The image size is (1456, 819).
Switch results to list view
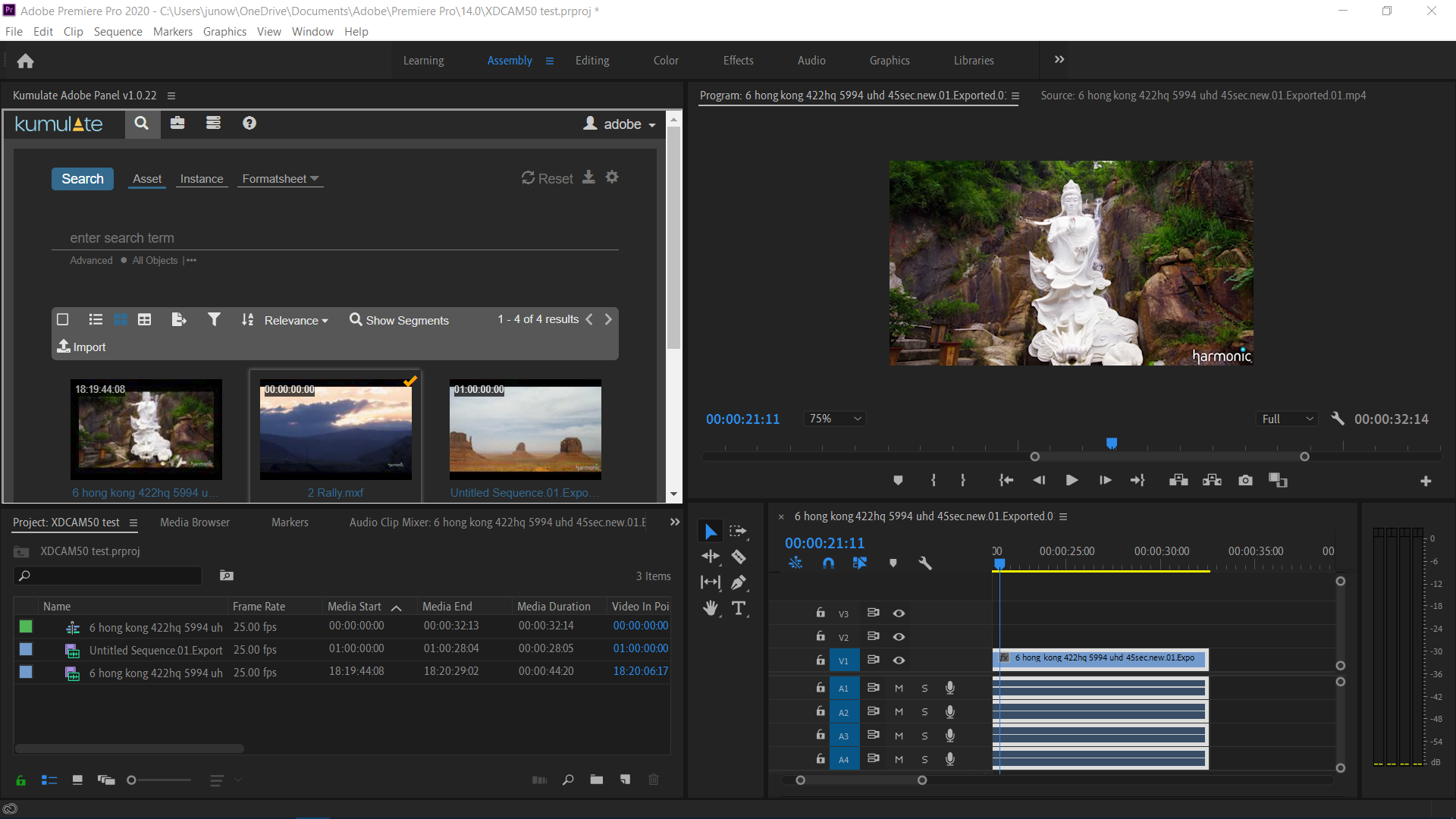[96, 320]
